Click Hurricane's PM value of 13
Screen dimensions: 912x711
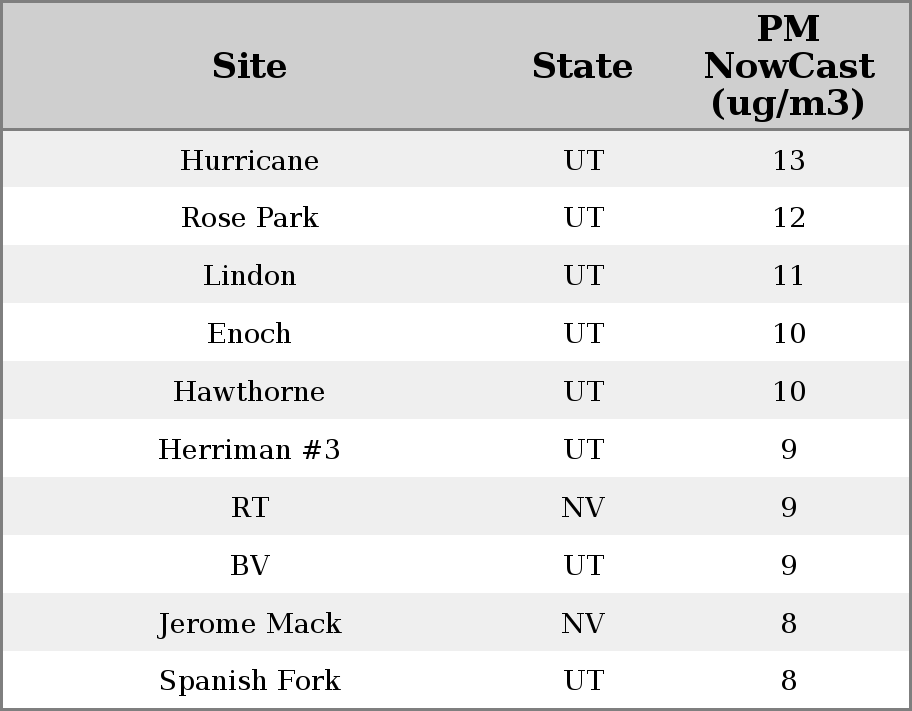pyautogui.click(x=788, y=161)
